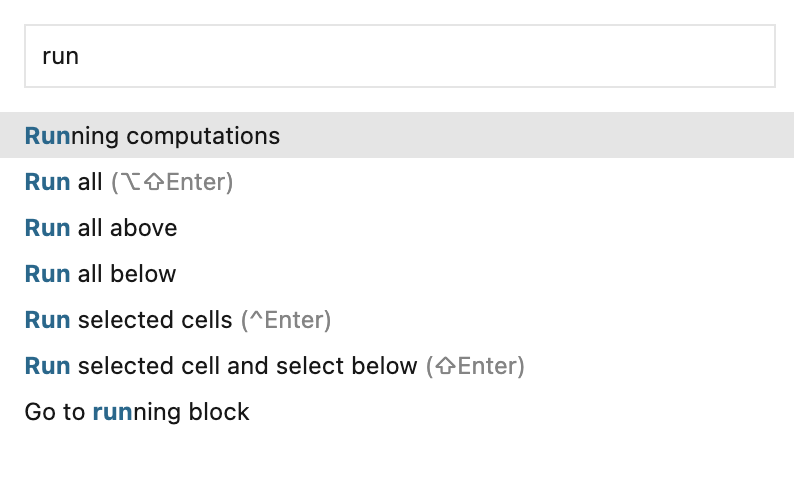Click the word "above" in Run all above

(143, 228)
